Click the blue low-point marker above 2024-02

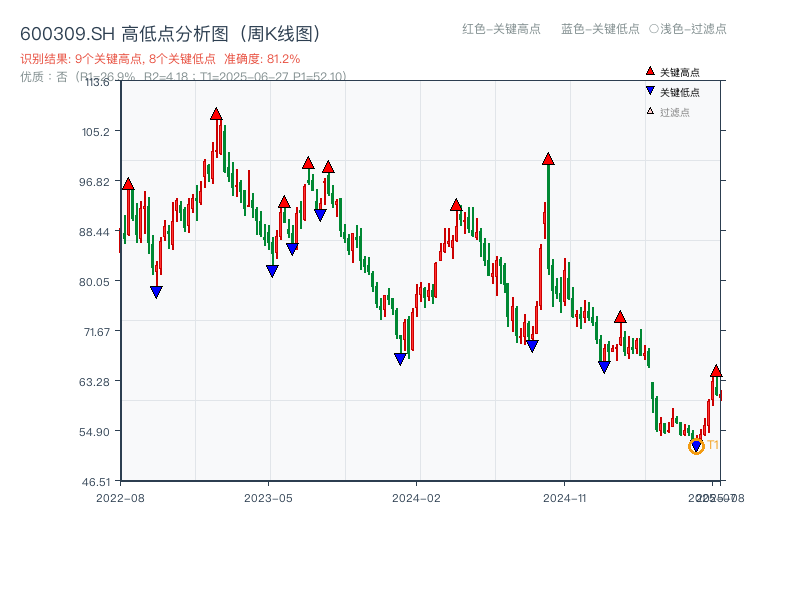click(x=401, y=357)
